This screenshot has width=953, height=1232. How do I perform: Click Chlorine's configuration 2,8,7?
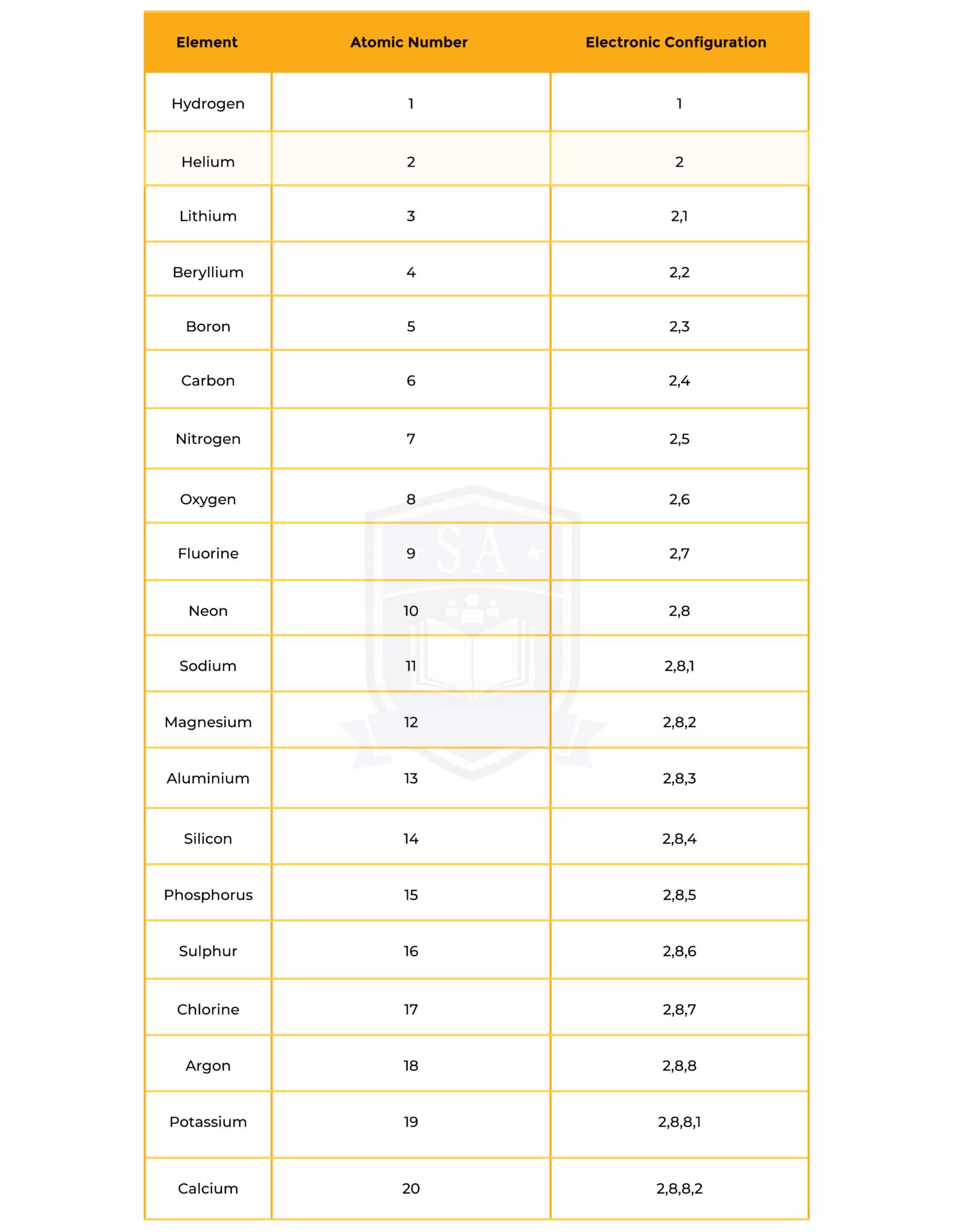click(679, 1009)
